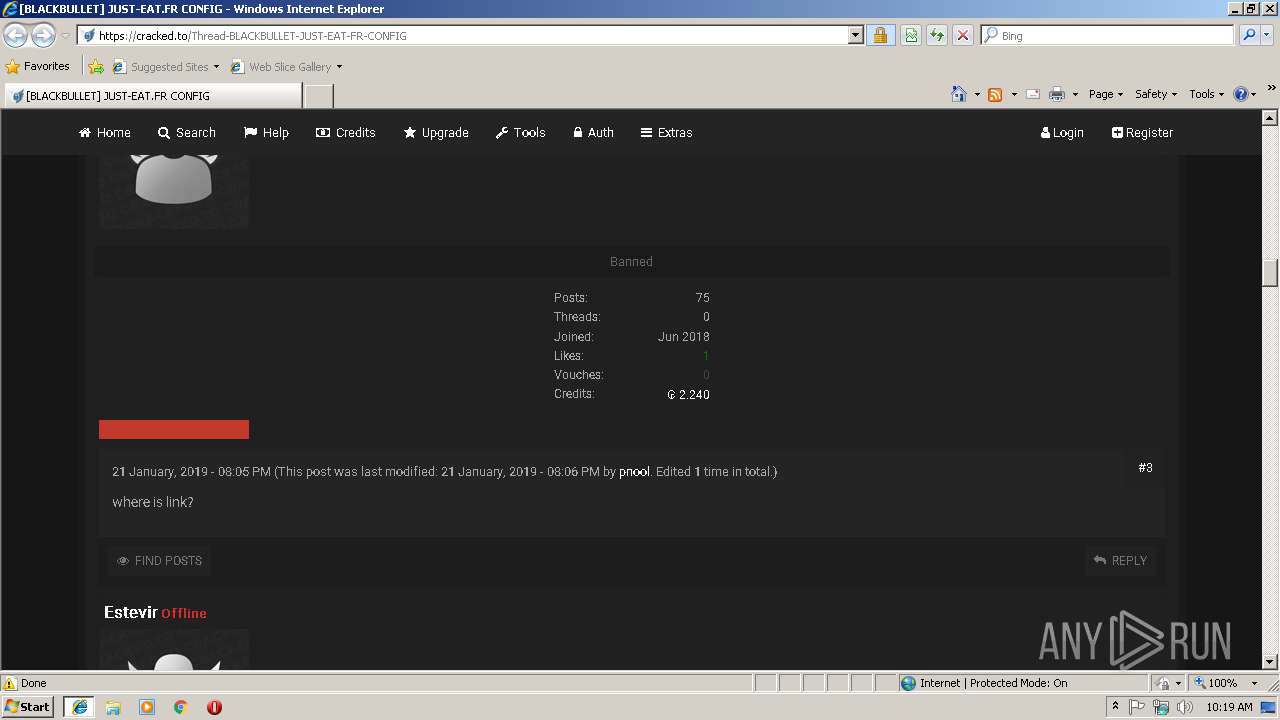
Task: Open the Help nav link
Action: (266, 132)
